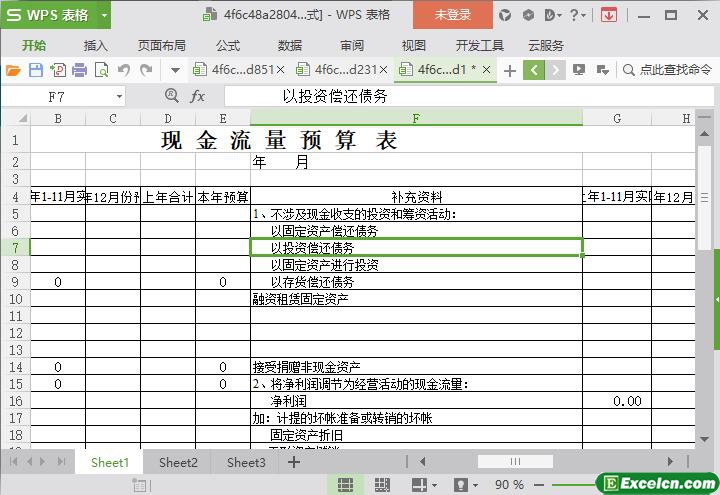Open the 云服务 ribbon tab

click(546, 45)
